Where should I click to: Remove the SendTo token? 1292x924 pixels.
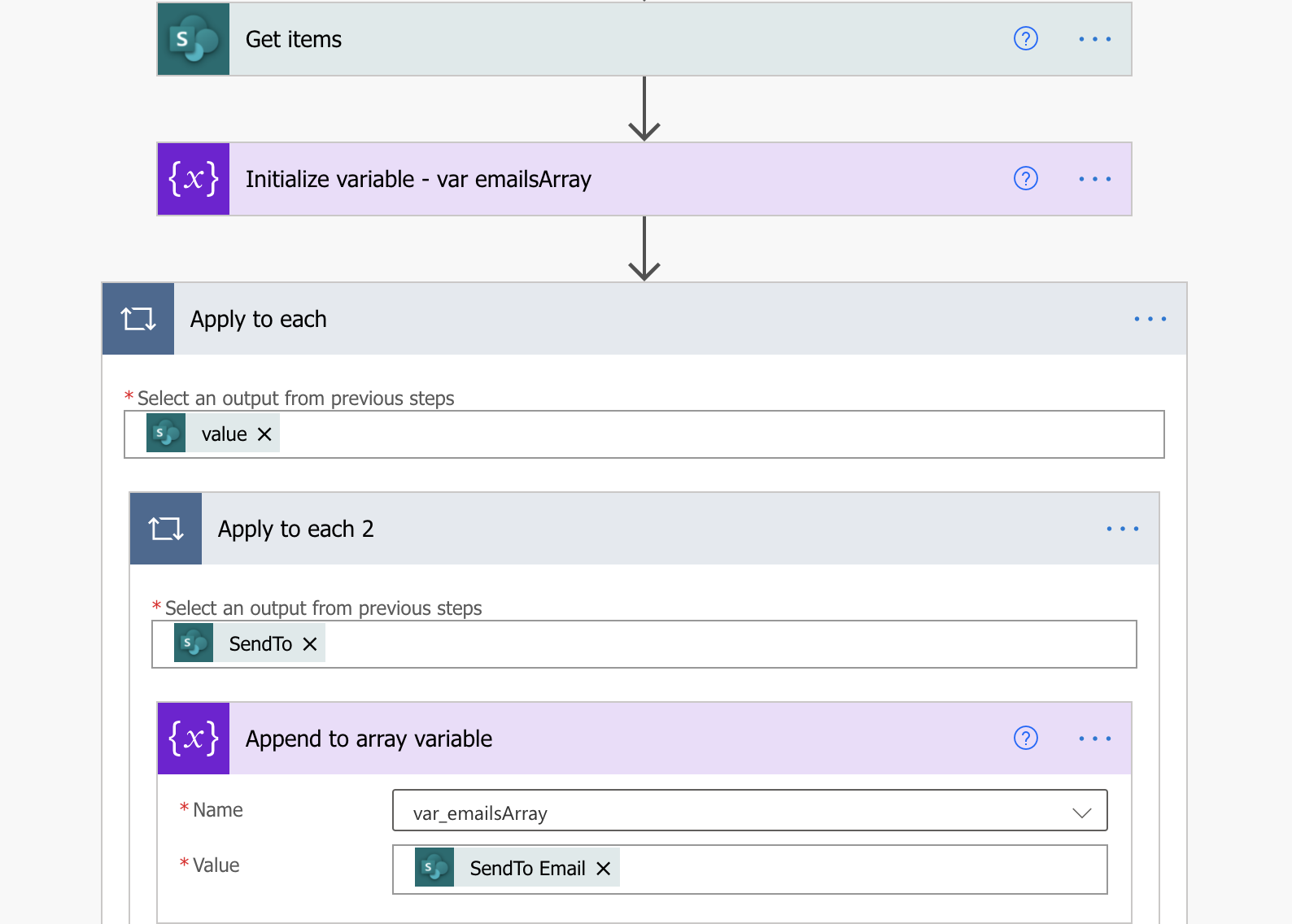pyautogui.click(x=310, y=644)
